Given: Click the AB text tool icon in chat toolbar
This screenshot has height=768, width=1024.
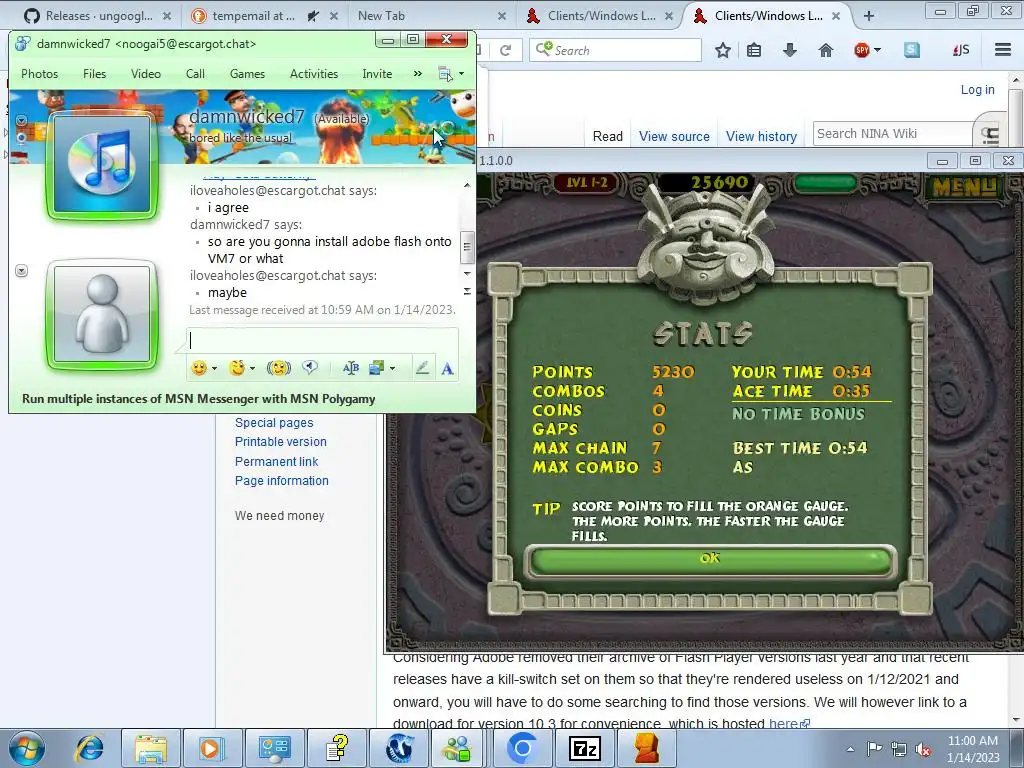Looking at the screenshot, I should pos(351,368).
